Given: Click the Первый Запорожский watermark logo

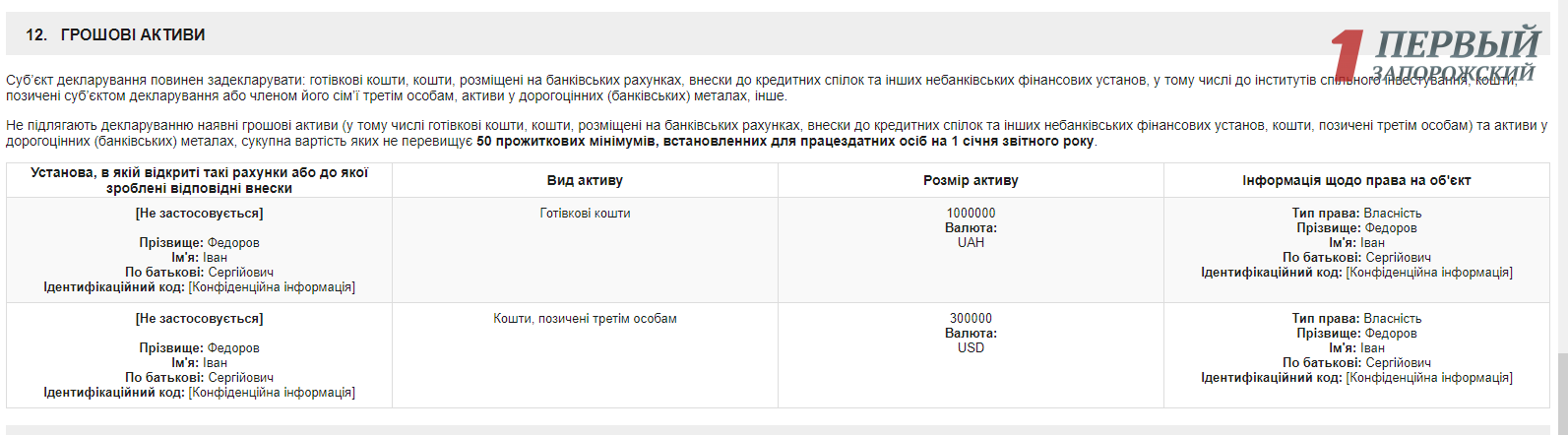Looking at the screenshot, I should (x=1455, y=54).
